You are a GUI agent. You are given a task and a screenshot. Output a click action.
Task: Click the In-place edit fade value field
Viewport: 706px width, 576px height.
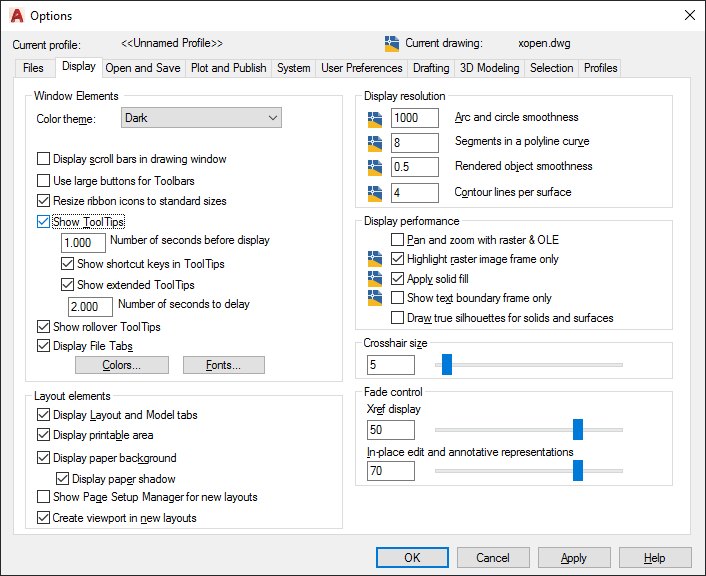coord(391,471)
